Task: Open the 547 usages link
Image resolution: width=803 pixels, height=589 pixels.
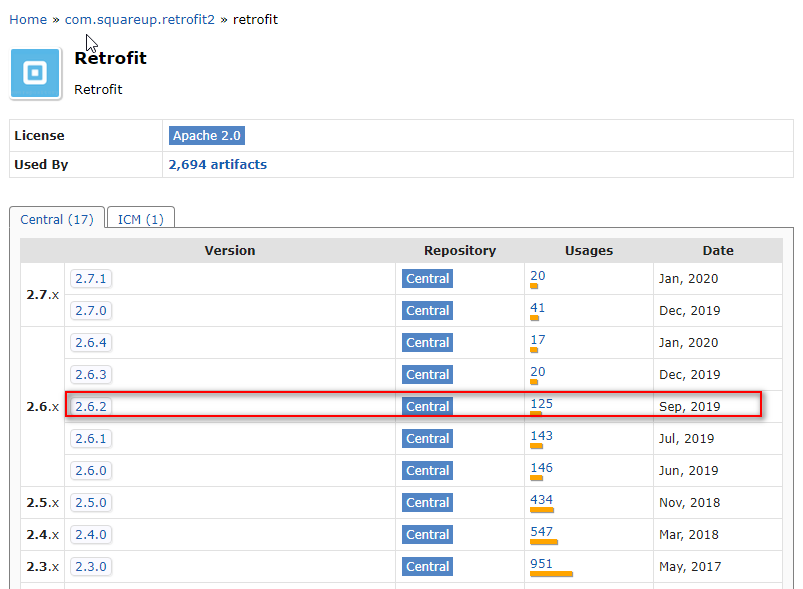Action: (541, 532)
